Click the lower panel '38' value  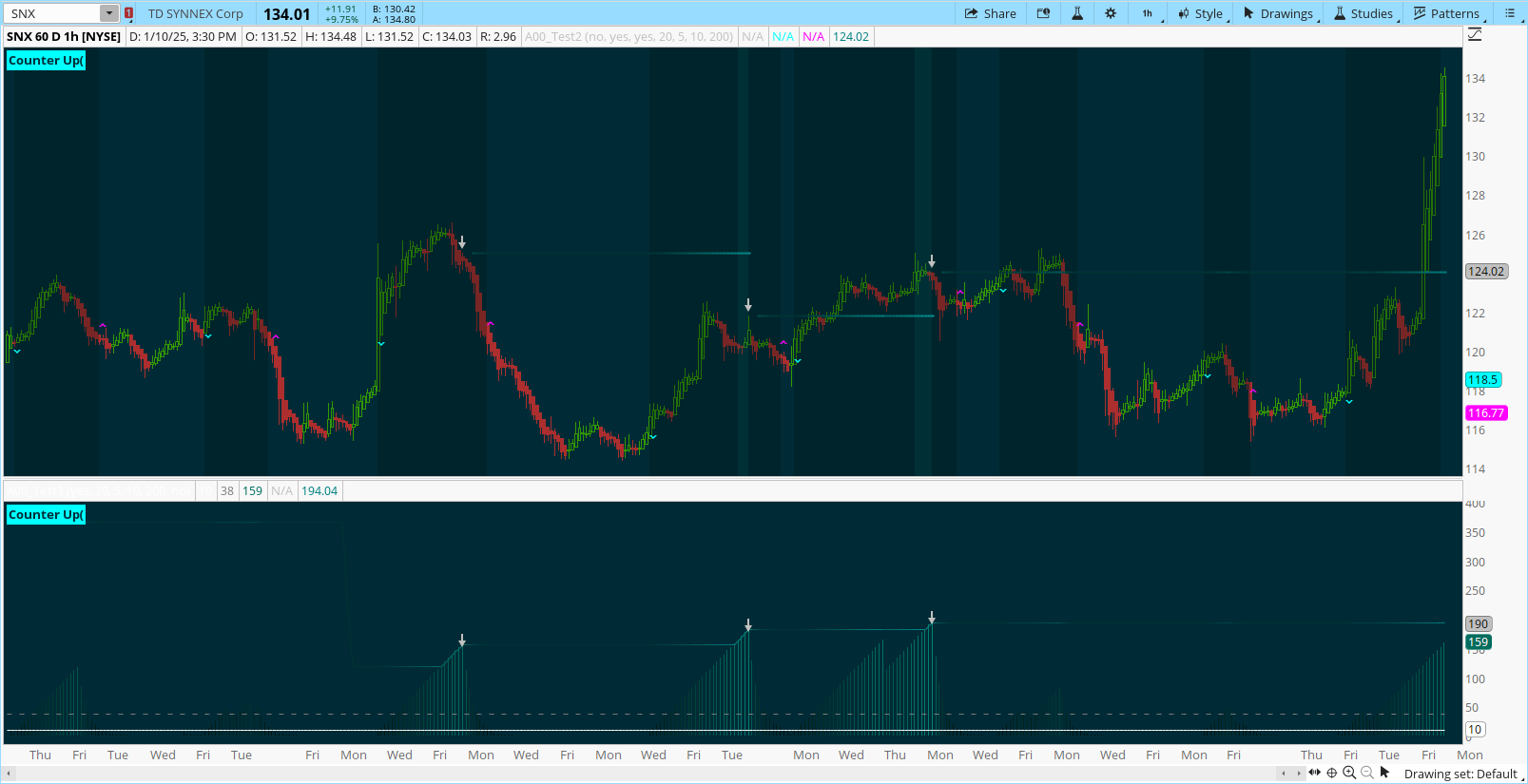tap(227, 490)
